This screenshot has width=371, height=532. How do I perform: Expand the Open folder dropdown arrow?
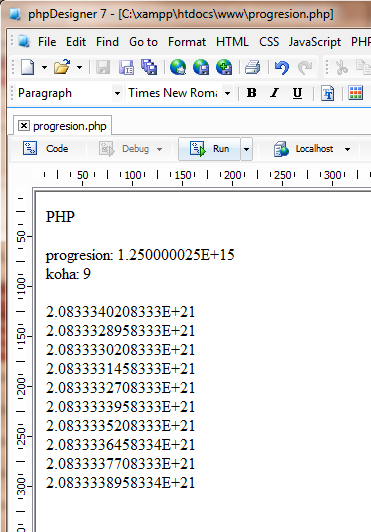click(x=79, y=68)
